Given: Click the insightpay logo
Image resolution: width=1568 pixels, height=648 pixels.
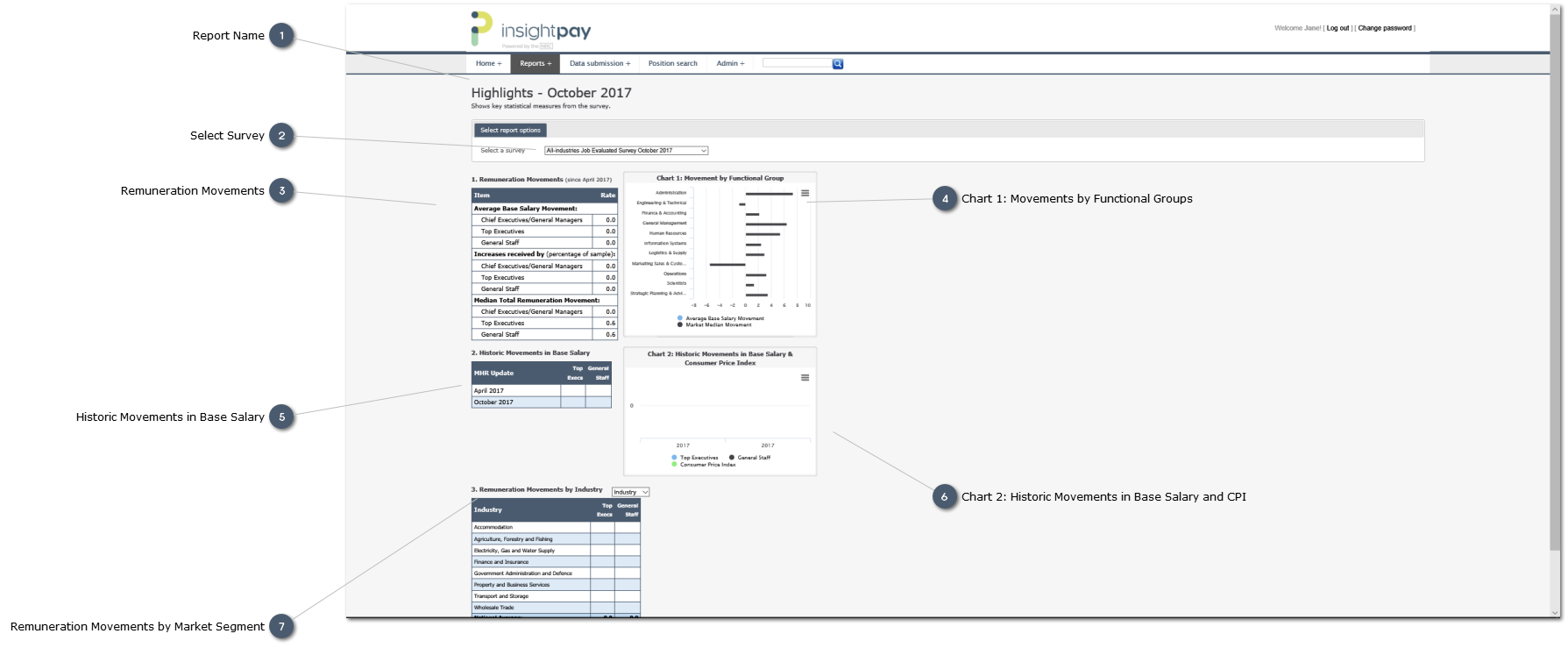Looking at the screenshot, I should coord(531,30).
